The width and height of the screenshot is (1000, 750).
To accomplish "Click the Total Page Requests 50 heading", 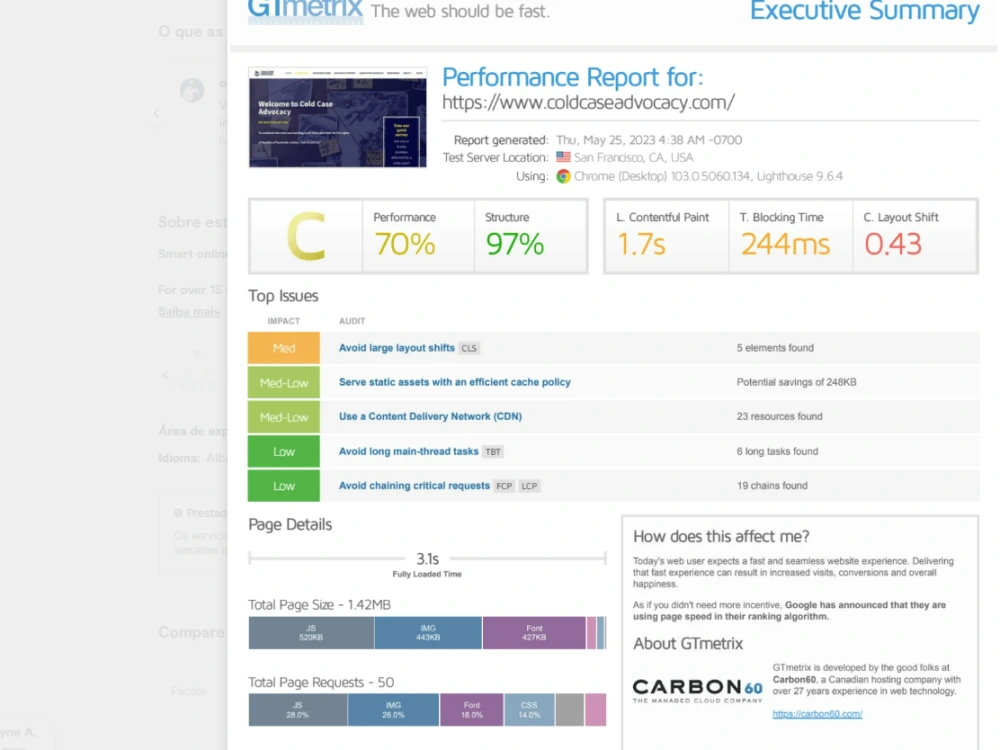I will tap(321, 682).
